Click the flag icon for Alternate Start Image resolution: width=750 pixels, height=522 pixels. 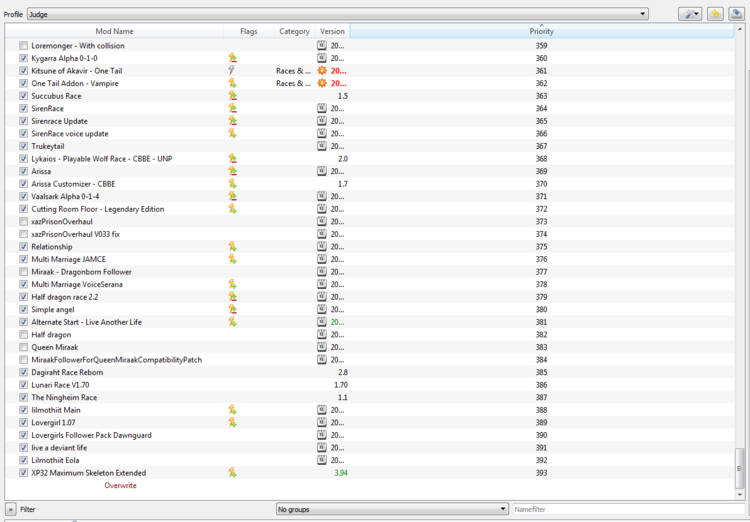tap(232, 322)
